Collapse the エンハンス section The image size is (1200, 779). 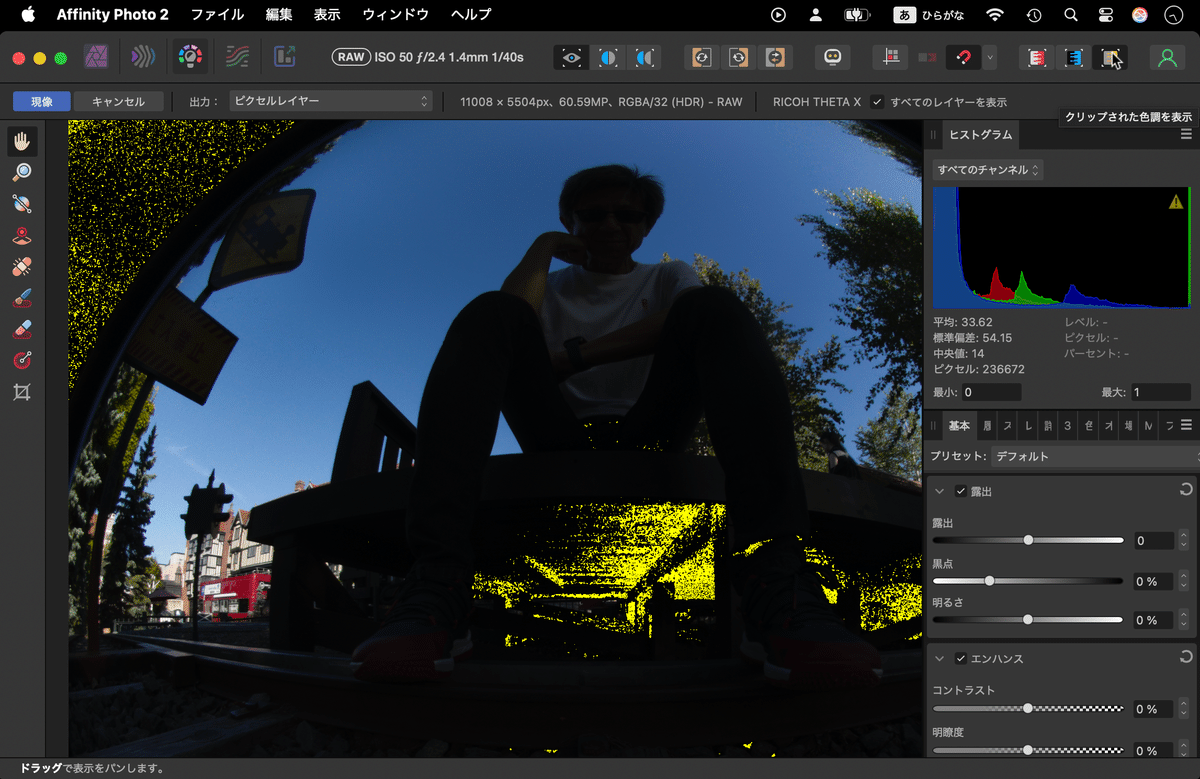point(938,658)
